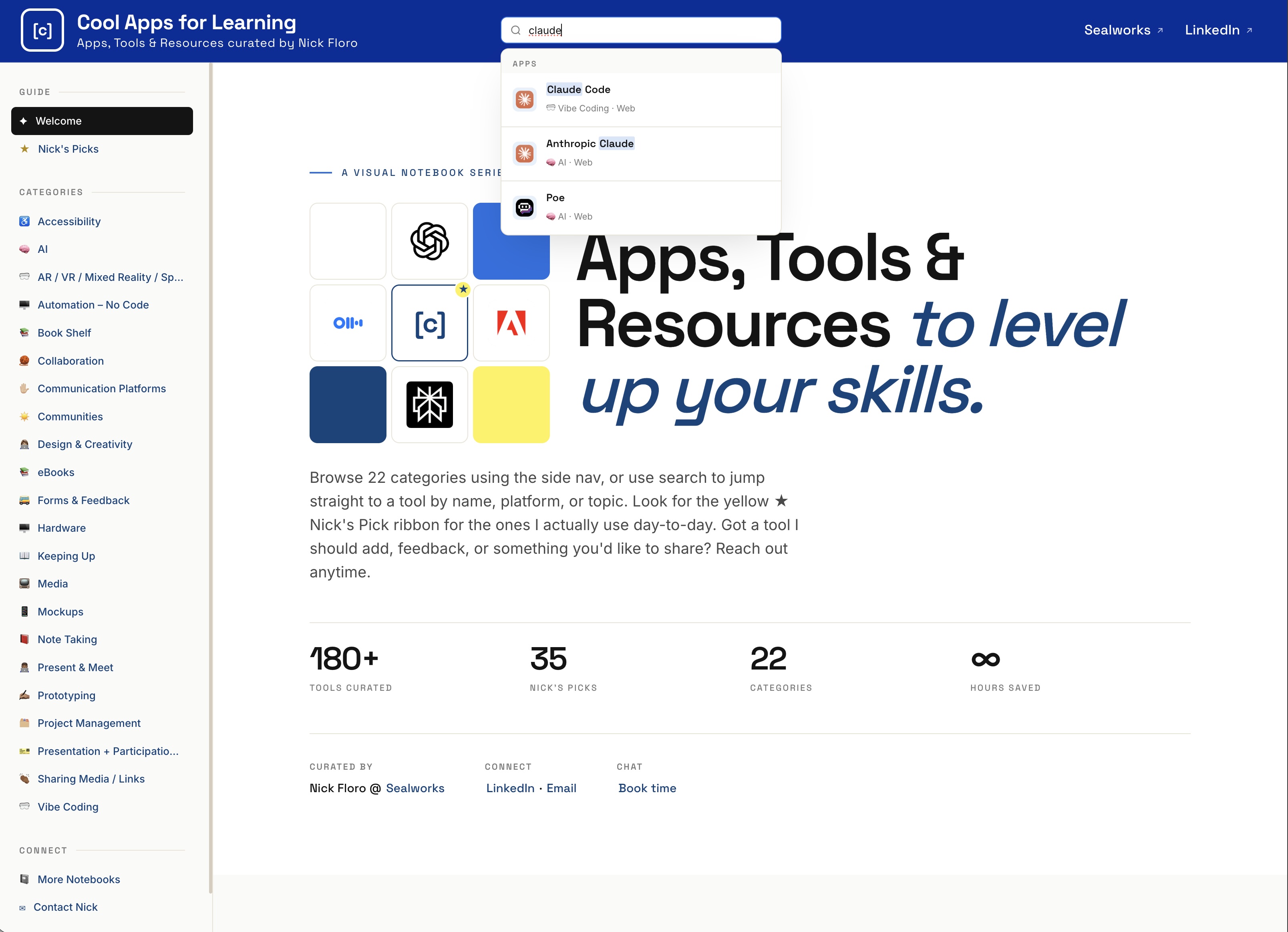
Task: Choose Anthropic Claude search result
Action: click(640, 153)
